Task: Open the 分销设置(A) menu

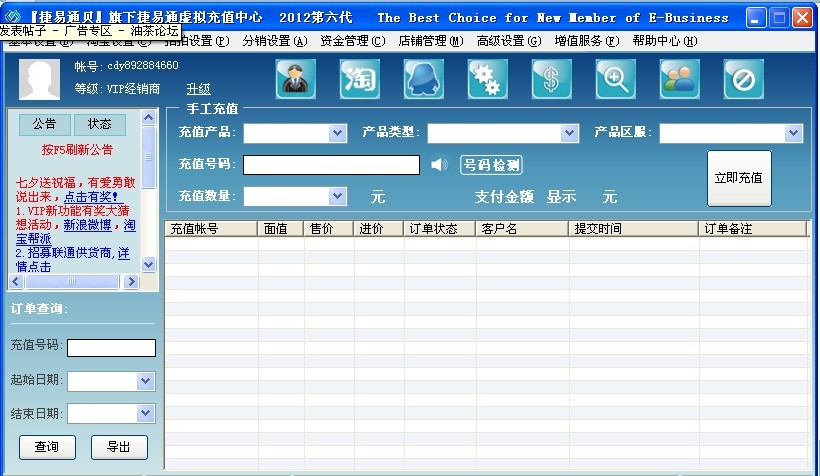Action: (x=275, y=41)
